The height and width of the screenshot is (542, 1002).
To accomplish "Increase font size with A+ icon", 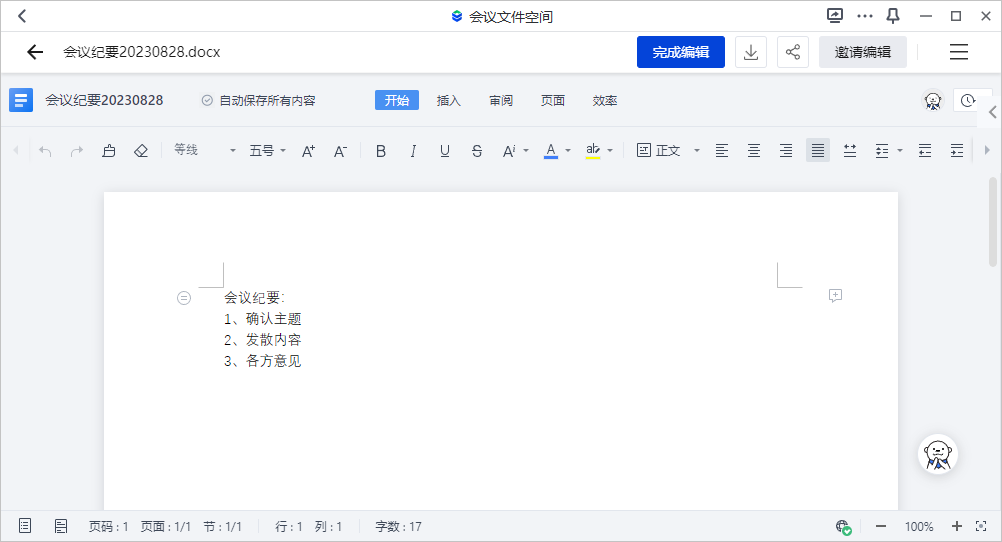I will coord(308,151).
